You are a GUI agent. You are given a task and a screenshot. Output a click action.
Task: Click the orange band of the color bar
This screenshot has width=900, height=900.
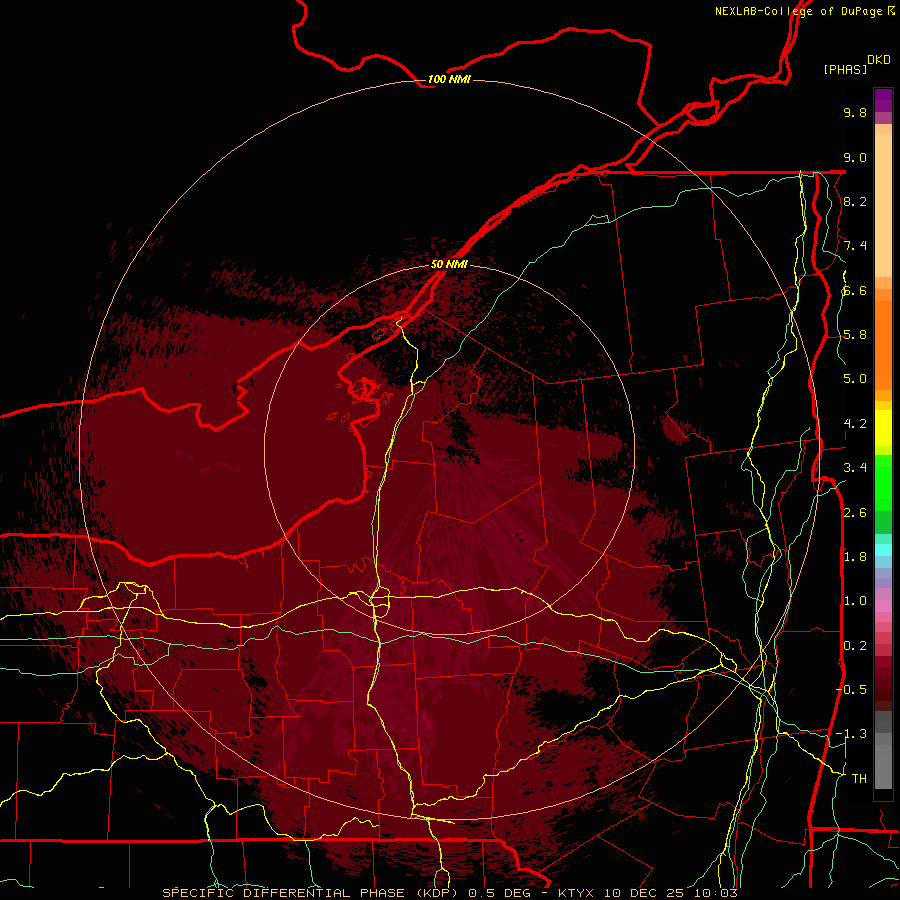tap(883, 345)
